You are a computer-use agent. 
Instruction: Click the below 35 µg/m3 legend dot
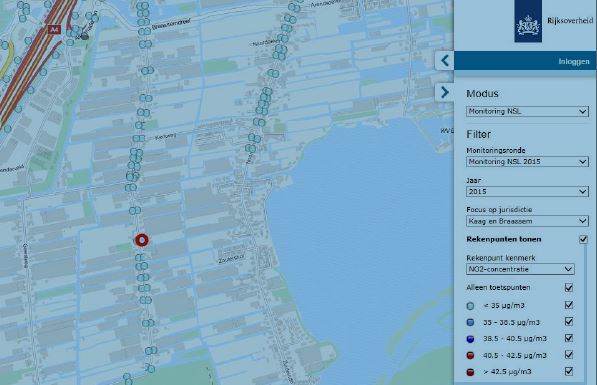click(471, 306)
